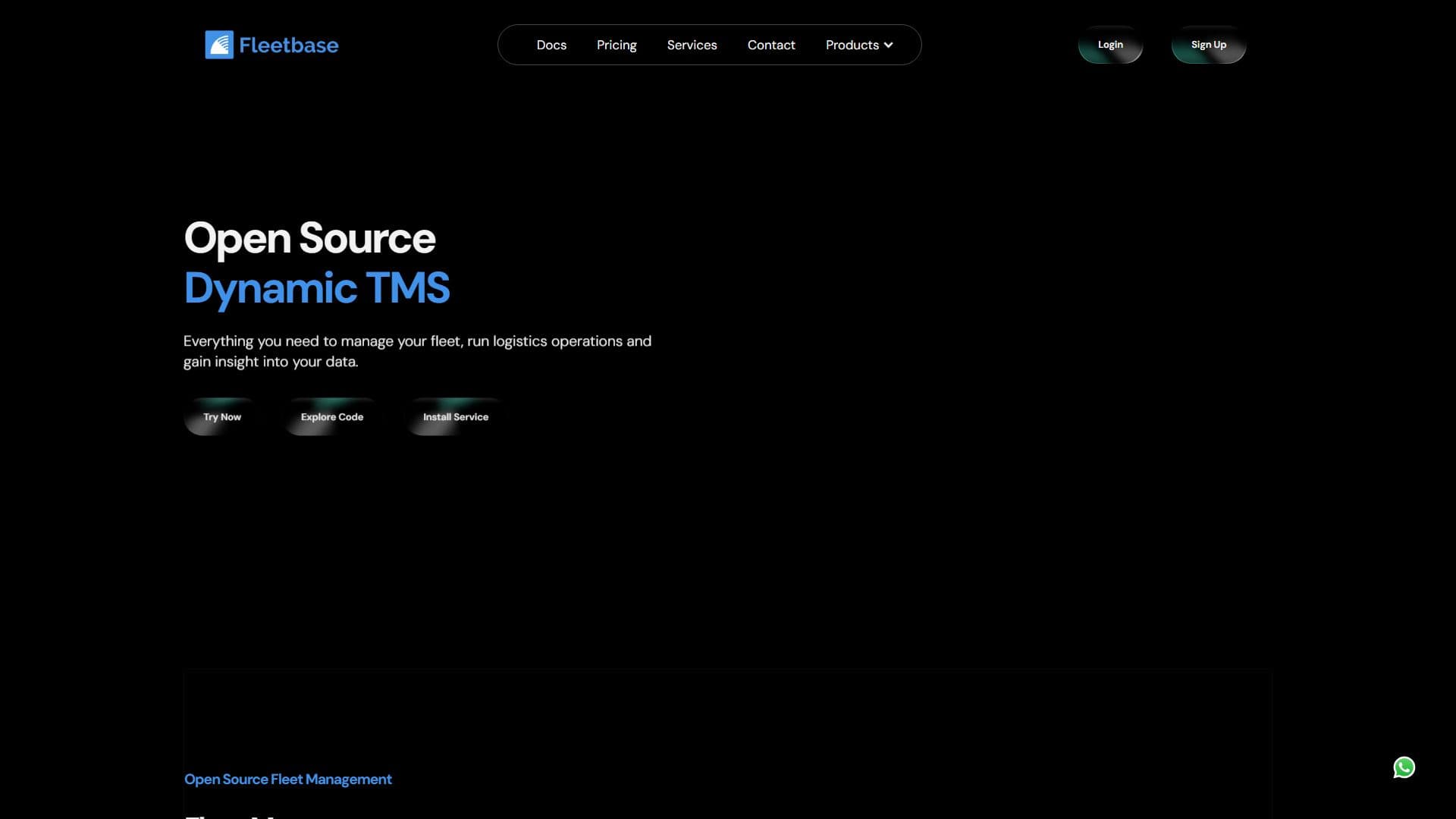Click the Fleetbase wordmark text
The image size is (1456, 819).
[x=289, y=45]
